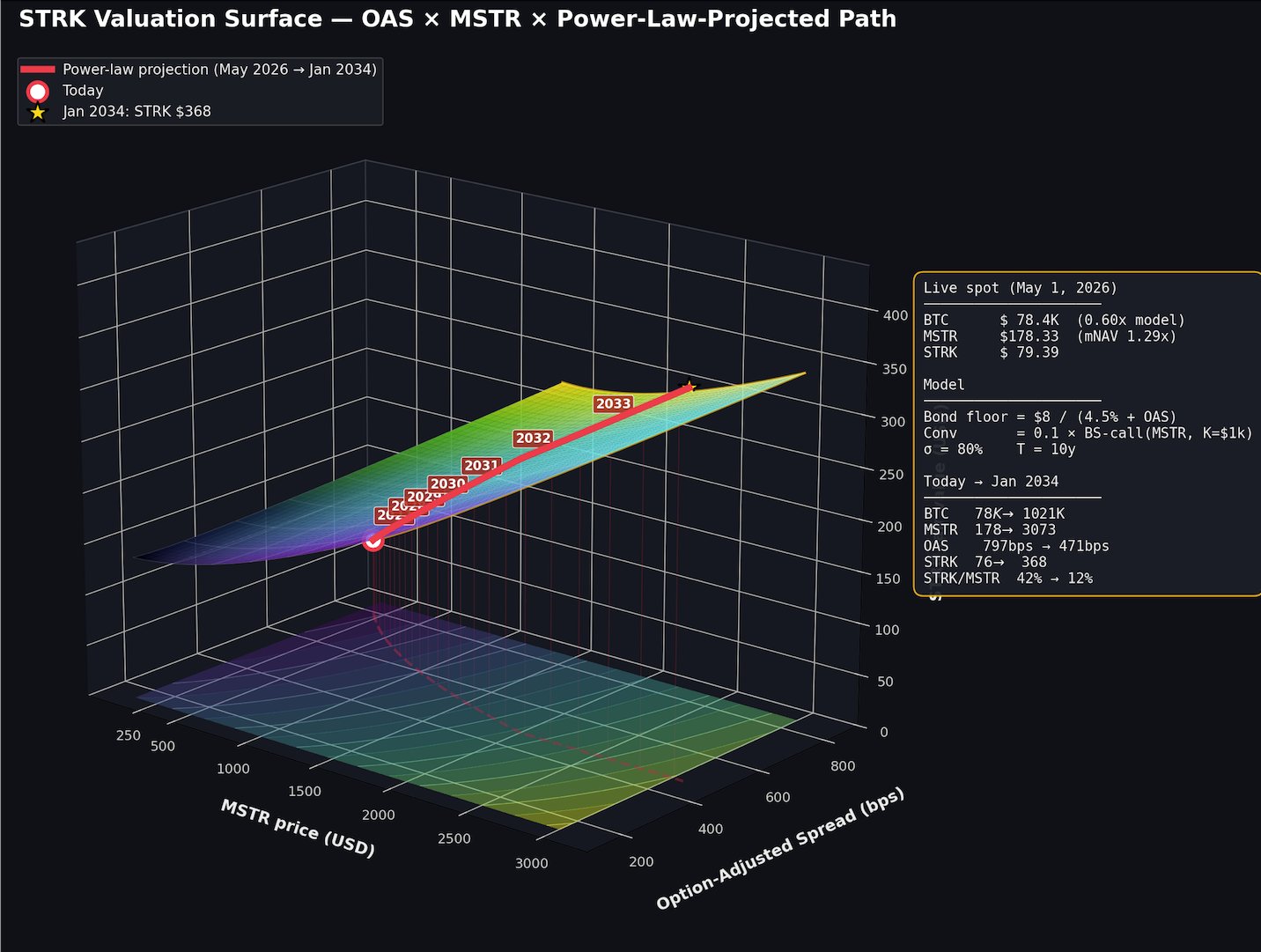Click the Today circle icon in the legend
The height and width of the screenshot is (952, 1261).
click(x=38, y=91)
